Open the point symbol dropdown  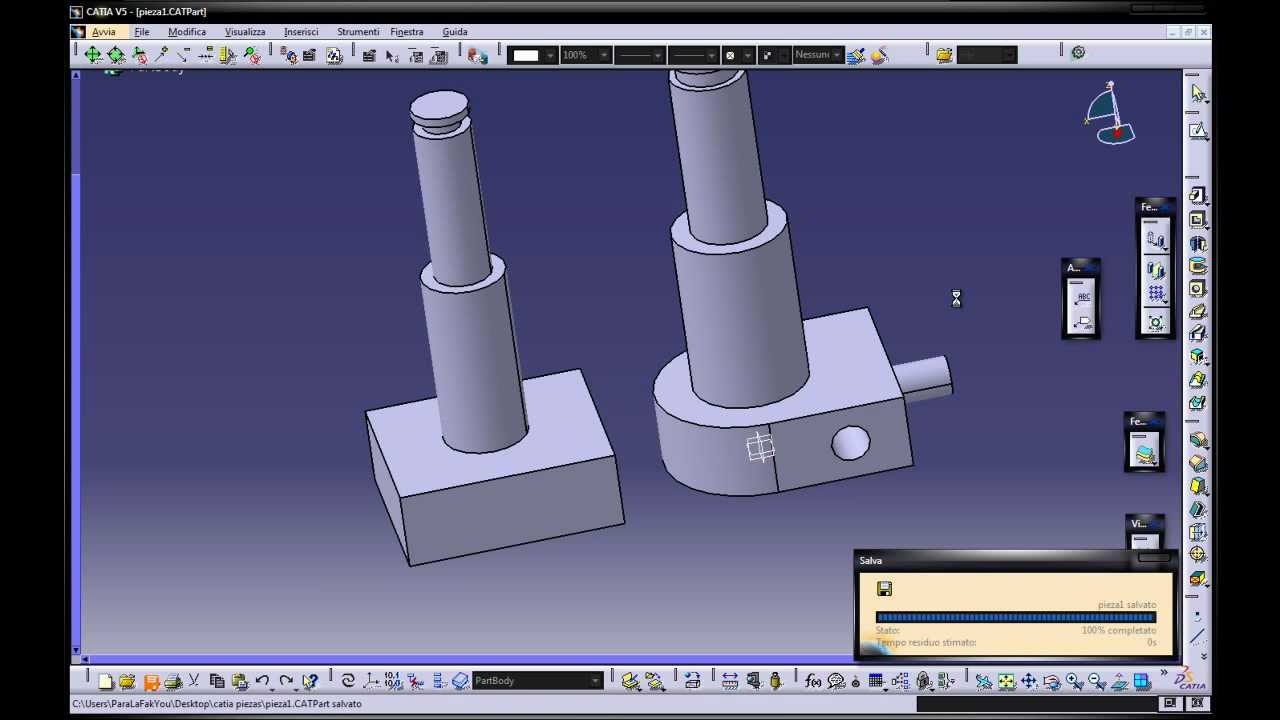(x=747, y=55)
